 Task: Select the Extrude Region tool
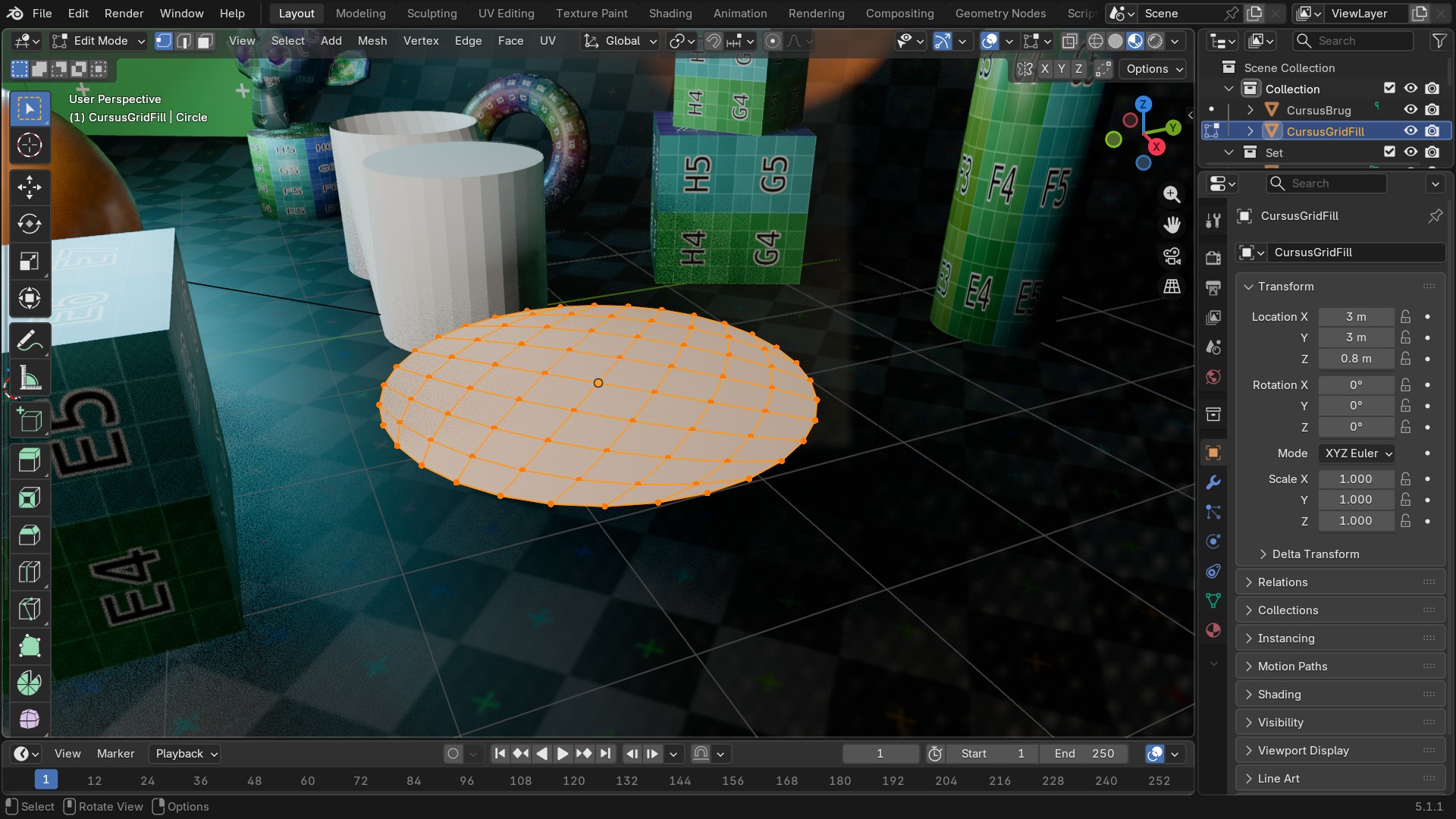pos(30,461)
